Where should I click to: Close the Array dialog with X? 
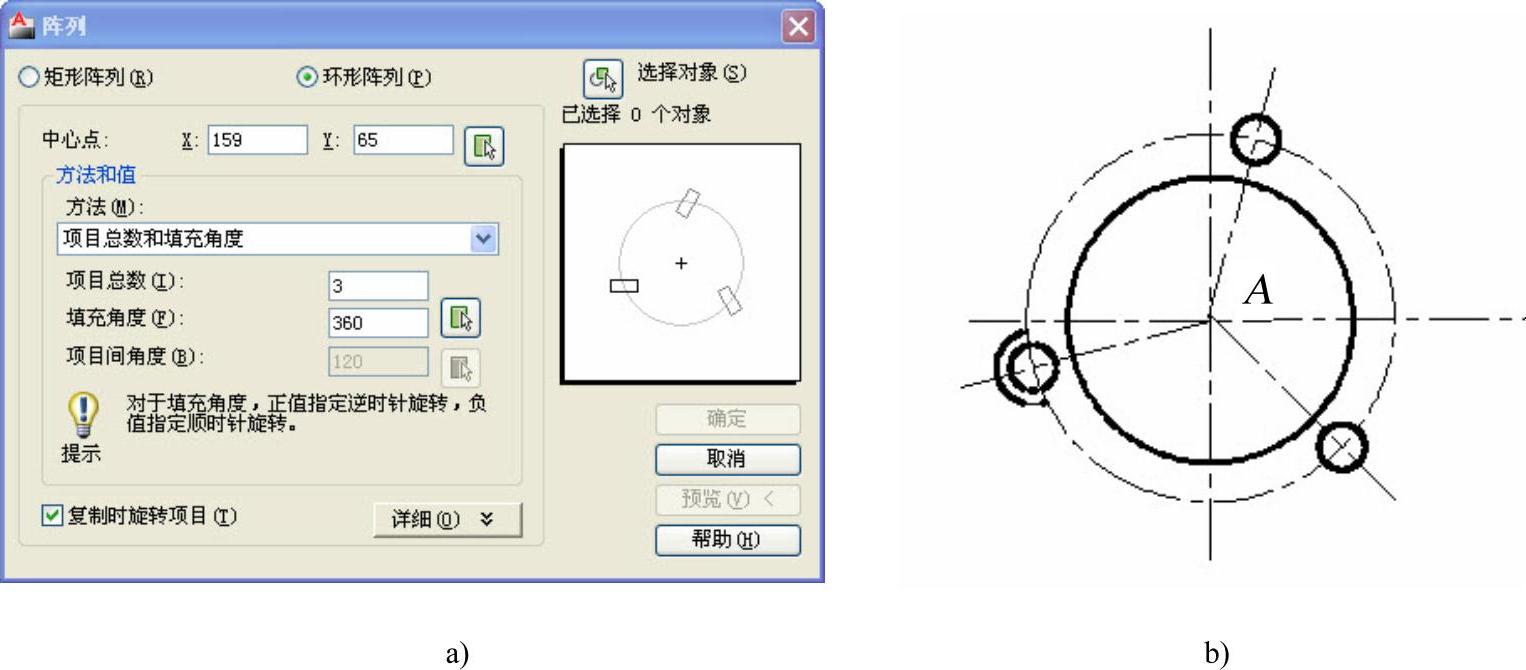798,27
